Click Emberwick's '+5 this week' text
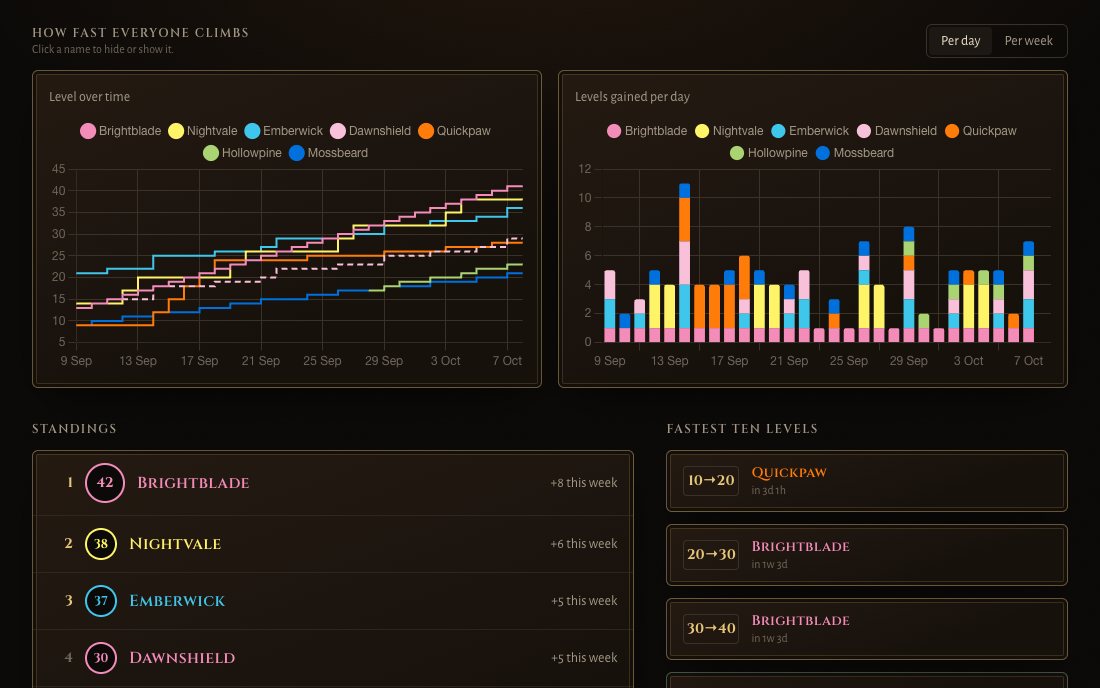This screenshot has height=688, width=1100. [x=584, y=601]
